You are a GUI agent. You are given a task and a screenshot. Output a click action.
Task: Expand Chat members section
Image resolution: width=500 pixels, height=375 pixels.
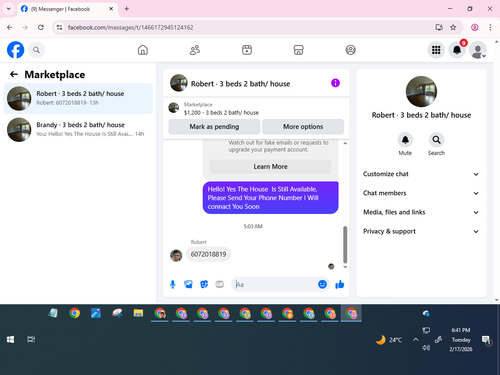point(421,193)
